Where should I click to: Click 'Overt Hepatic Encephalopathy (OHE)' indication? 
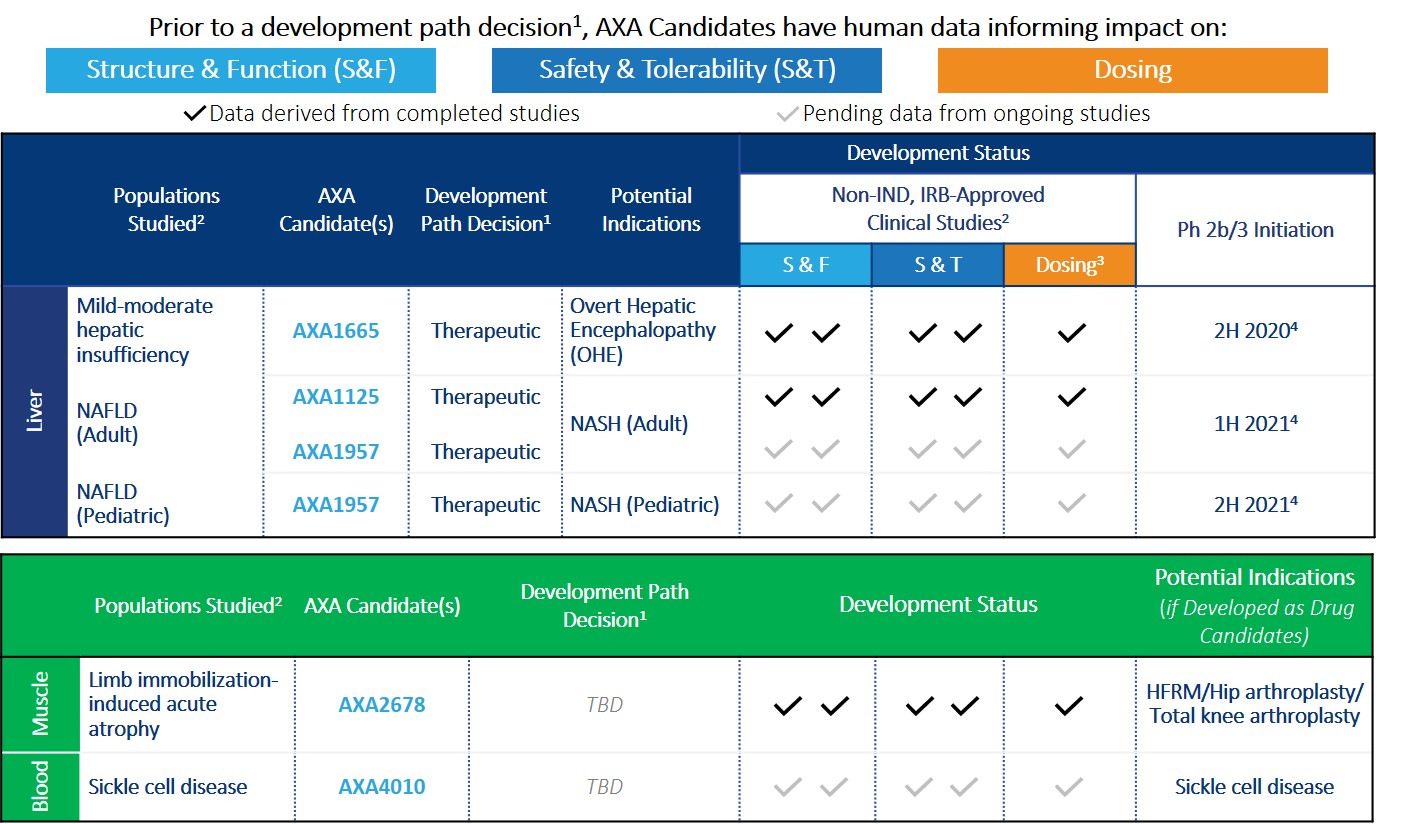643,330
